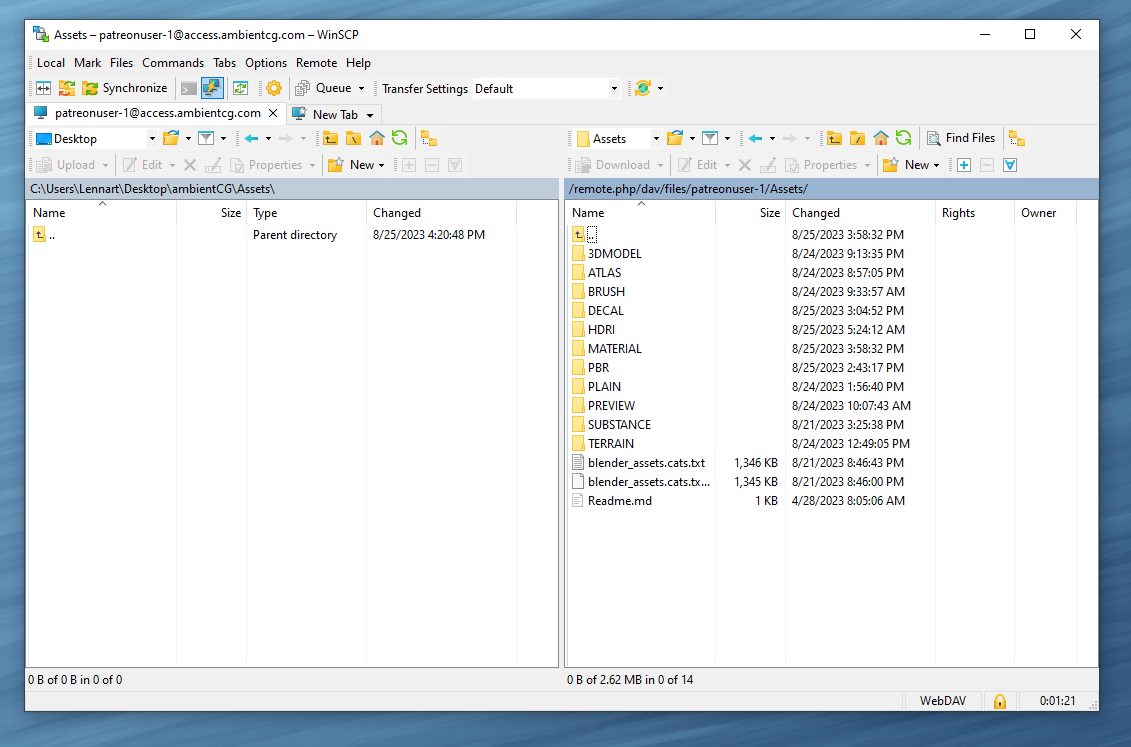Image resolution: width=1131 pixels, height=747 pixels.
Task: Expand the remote New dropdown arrow
Action: [x=936, y=166]
